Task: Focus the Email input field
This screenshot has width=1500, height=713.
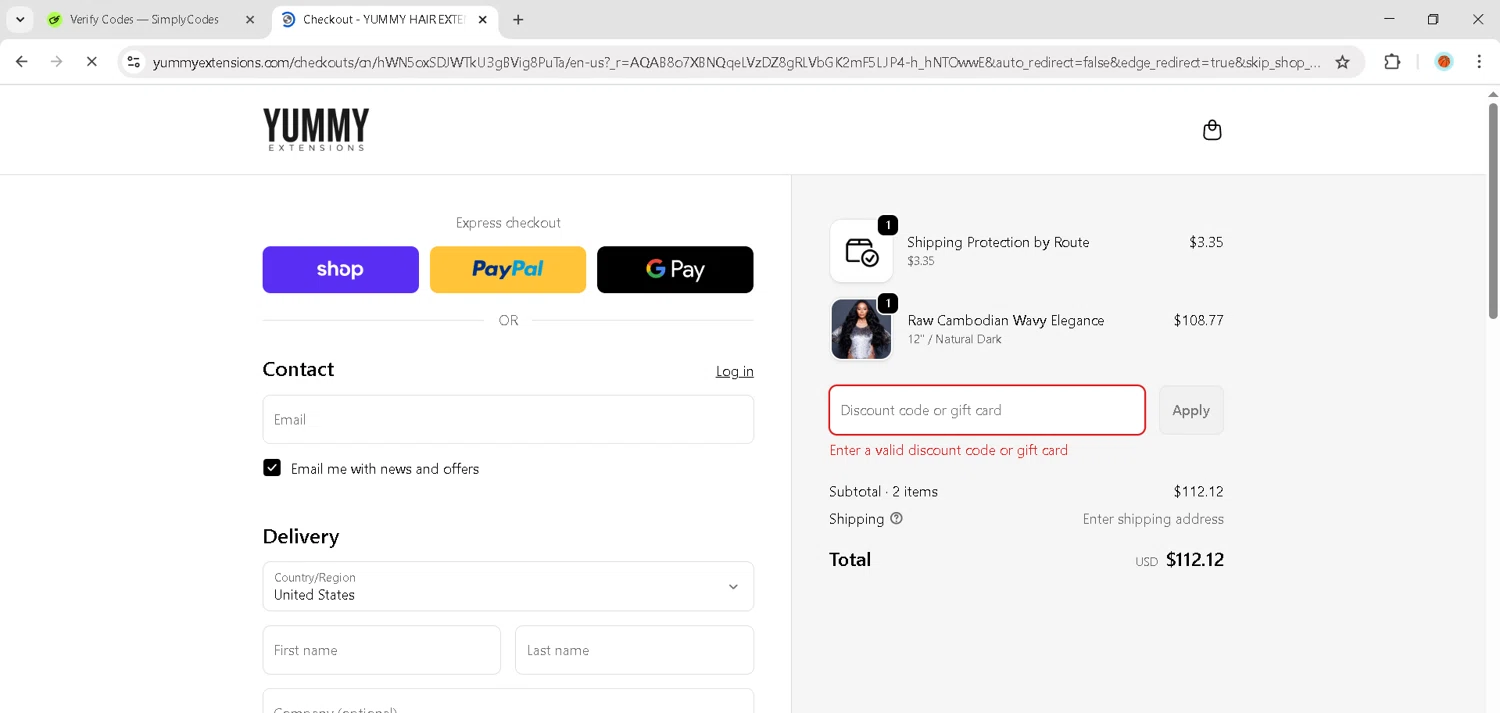Action: 508,419
